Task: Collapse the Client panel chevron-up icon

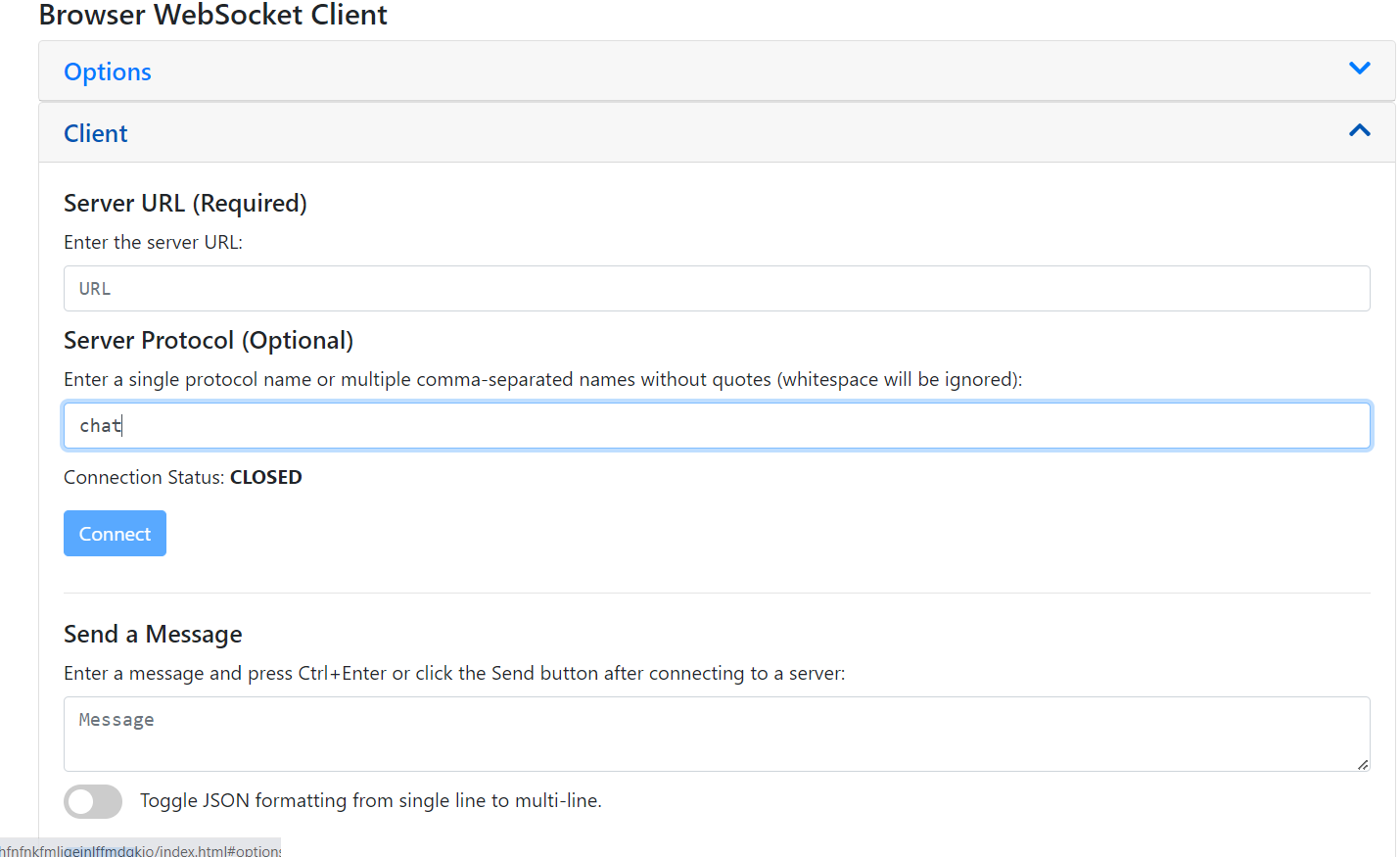Action: click(1359, 130)
